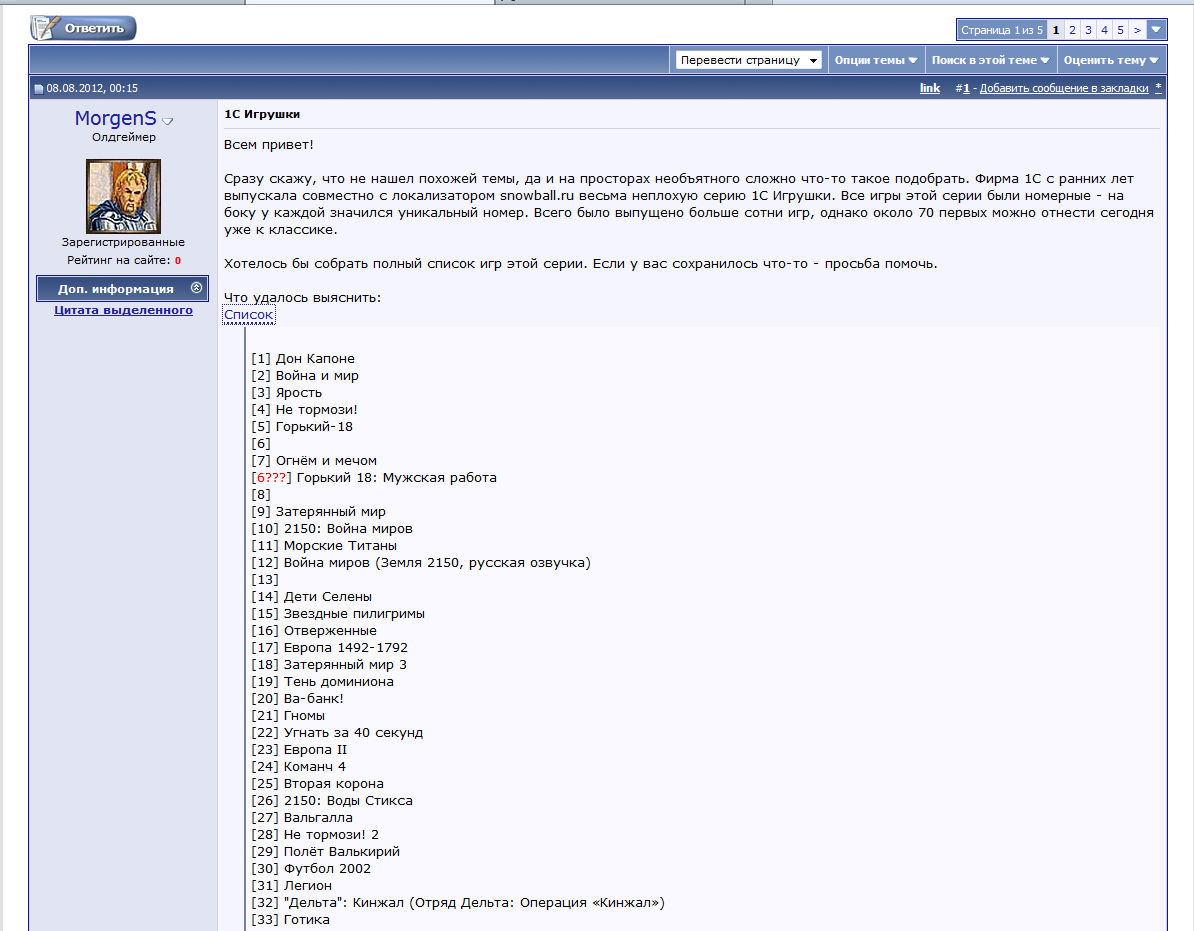1194x931 pixels.
Task: Click list entry [3] Ярость
Action: click(287, 393)
